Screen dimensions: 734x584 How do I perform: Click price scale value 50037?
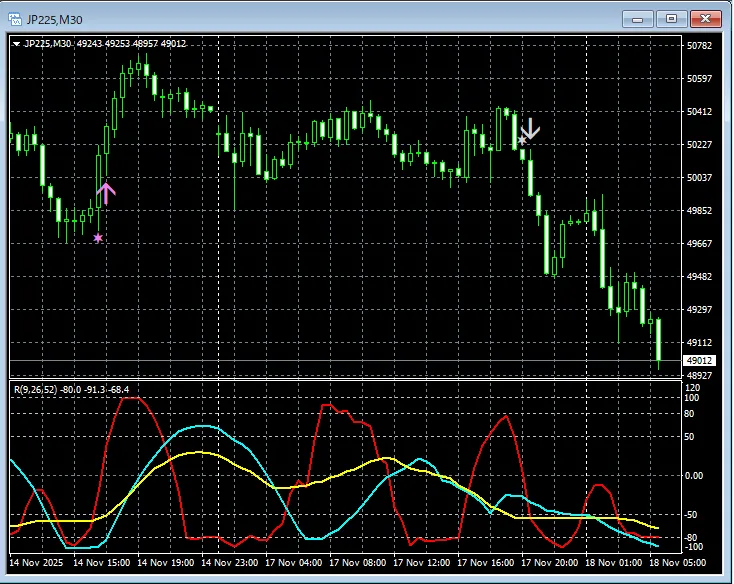pos(699,178)
